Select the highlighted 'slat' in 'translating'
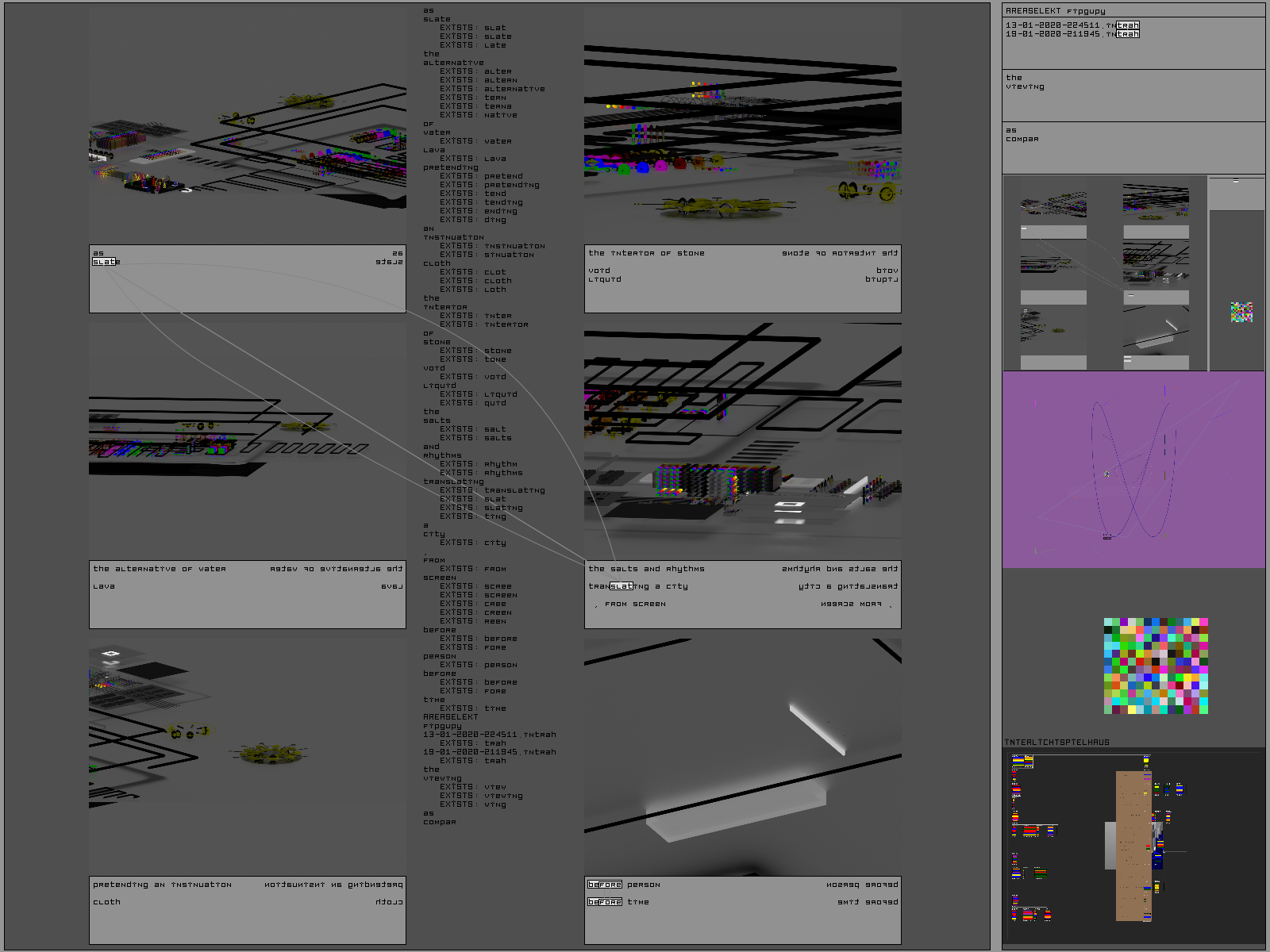1270x952 pixels. [622, 586]
